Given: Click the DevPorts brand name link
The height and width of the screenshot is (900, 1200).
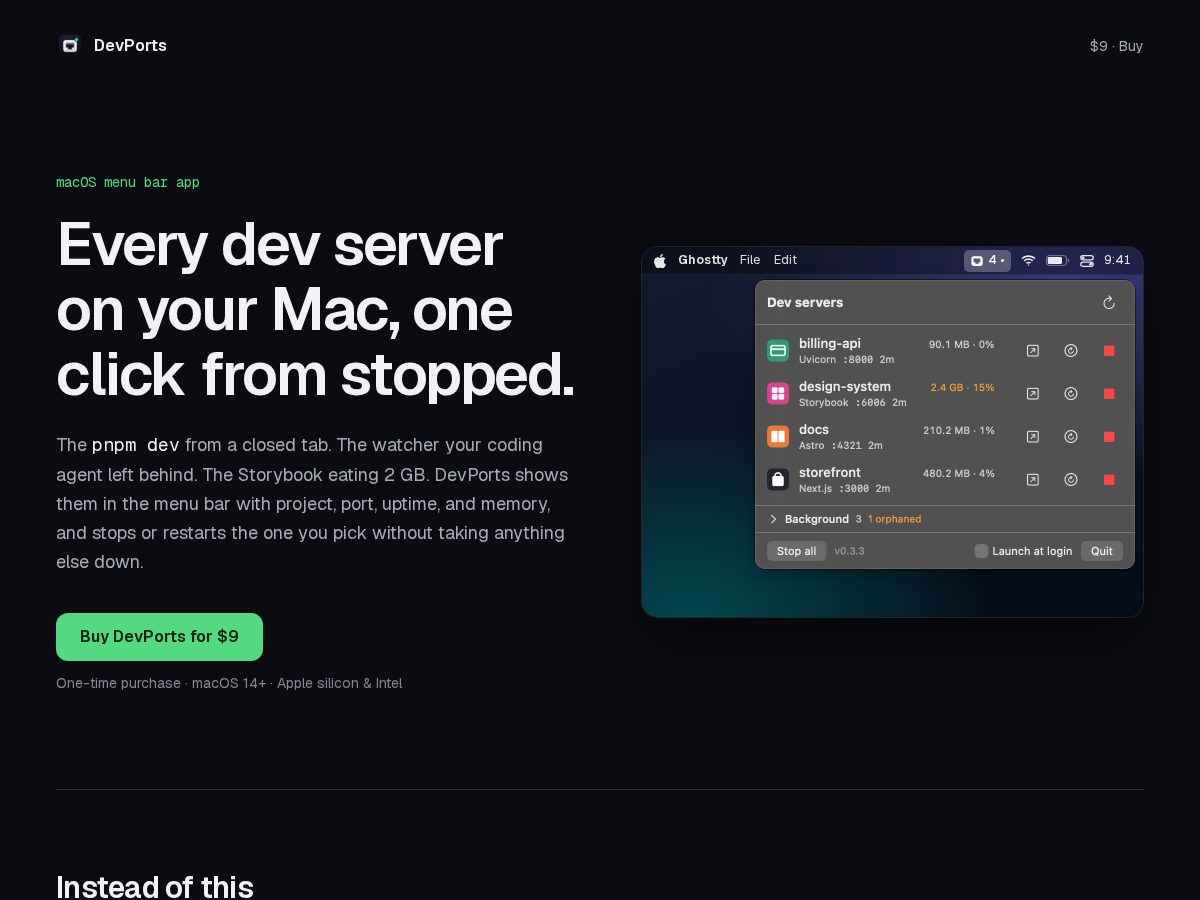Looking at the screenshot, I should pos(130,45).
